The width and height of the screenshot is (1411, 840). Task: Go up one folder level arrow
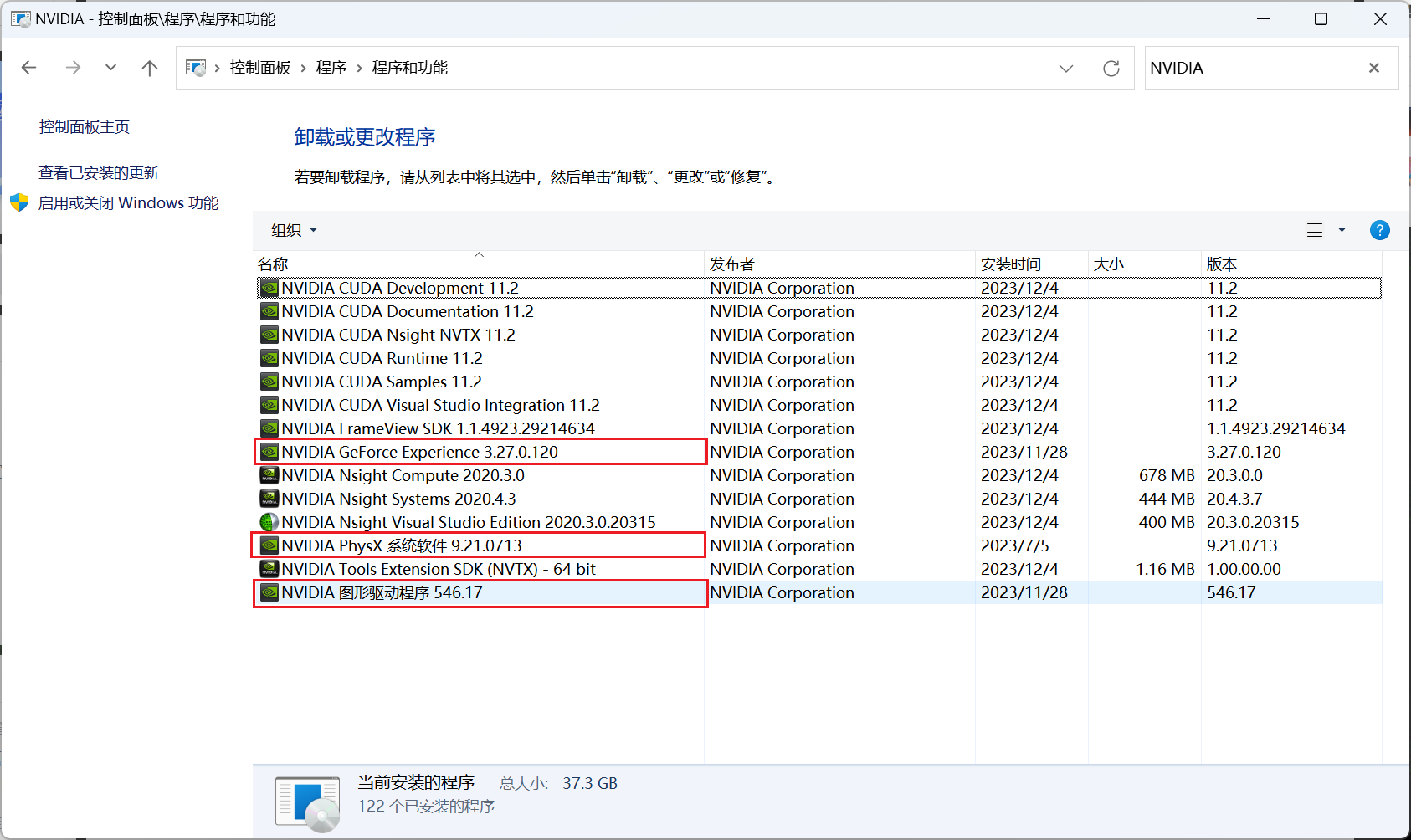(150, 68)
